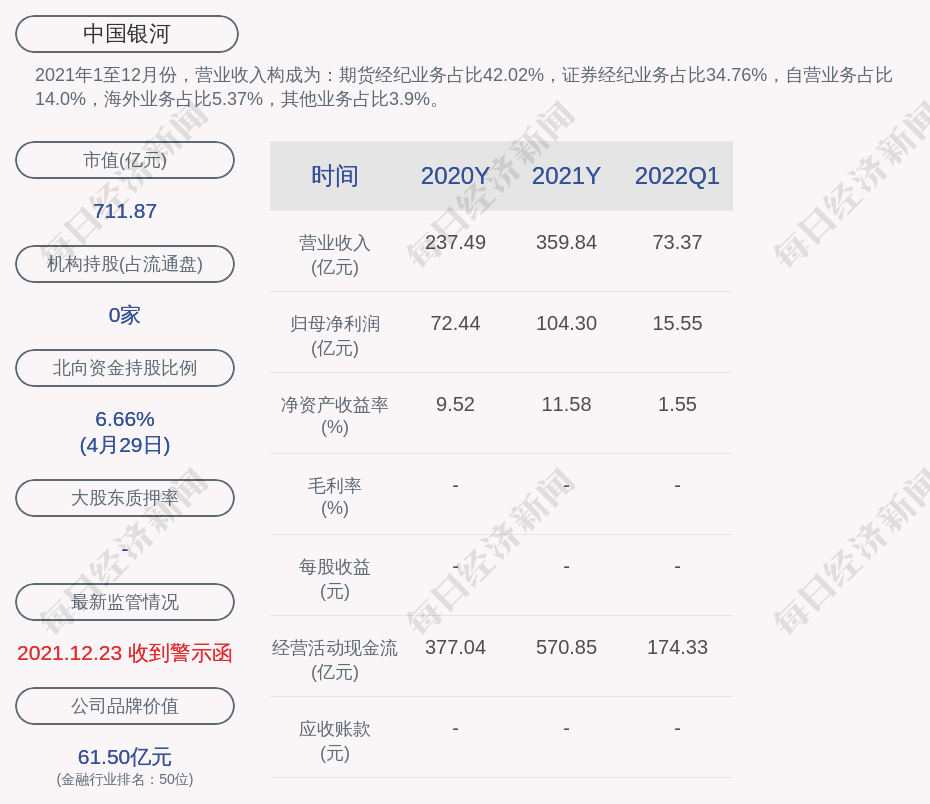Image resolution: width=930 pixels, height=804 pixels.
Task: Click revenue cell 359.84
Action: pos(566,243)
